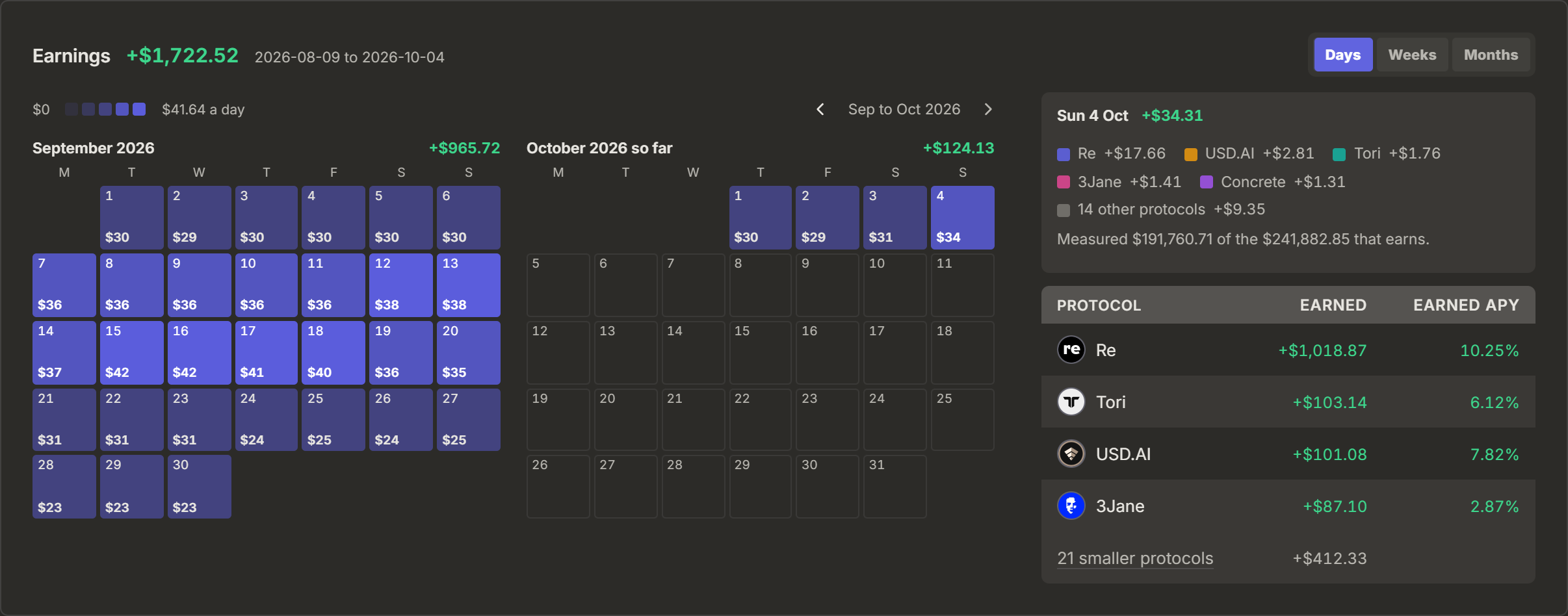1568x616 pixels.
Task: Switch to the Days view
Action: click(x=1343, y=55)
